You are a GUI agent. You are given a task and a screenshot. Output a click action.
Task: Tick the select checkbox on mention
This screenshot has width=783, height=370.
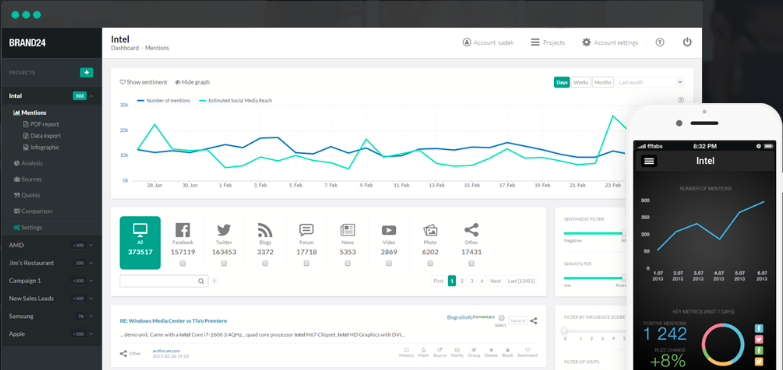point(501,318)
